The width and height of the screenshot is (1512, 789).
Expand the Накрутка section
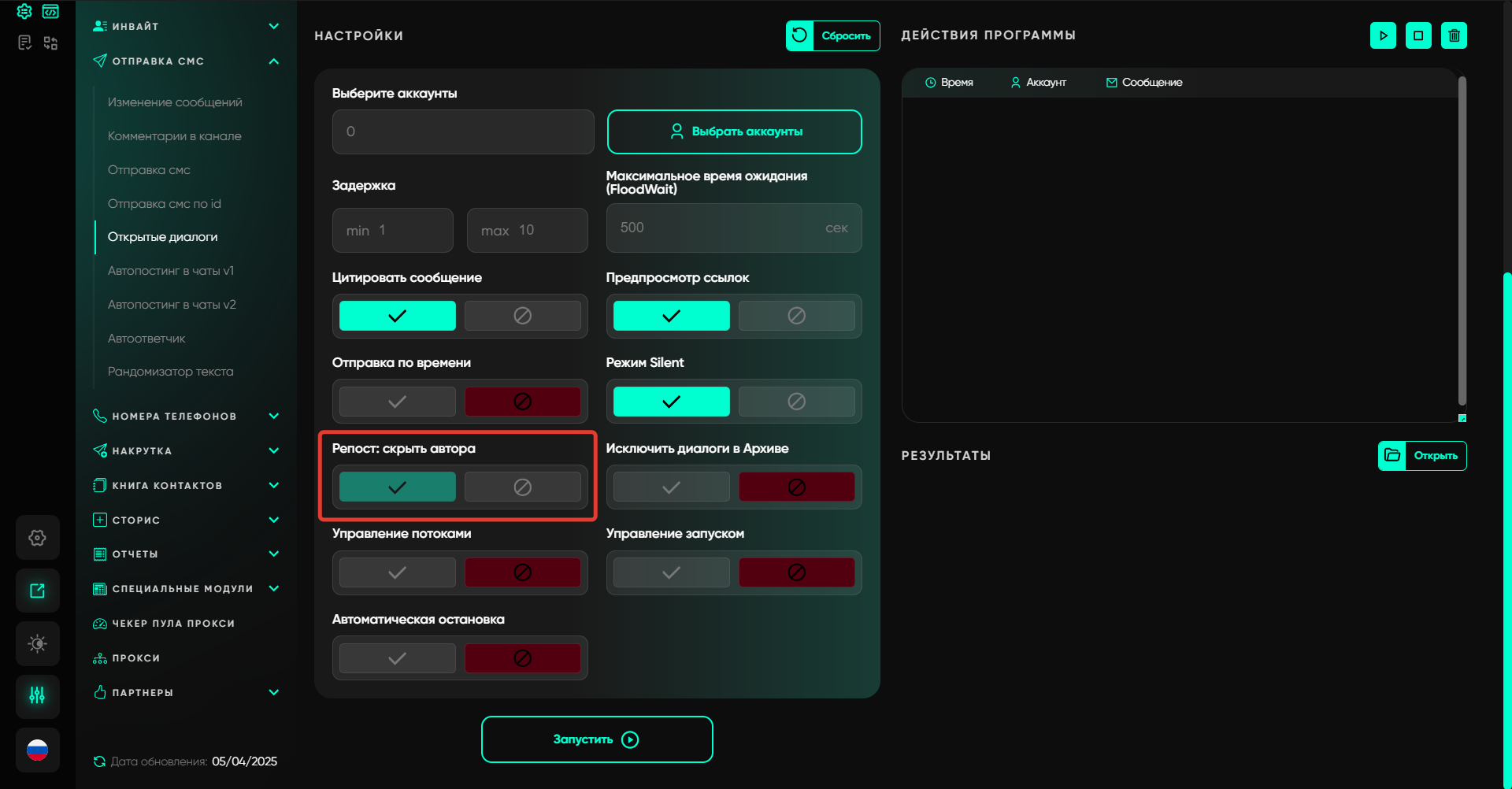coord(273,450)
